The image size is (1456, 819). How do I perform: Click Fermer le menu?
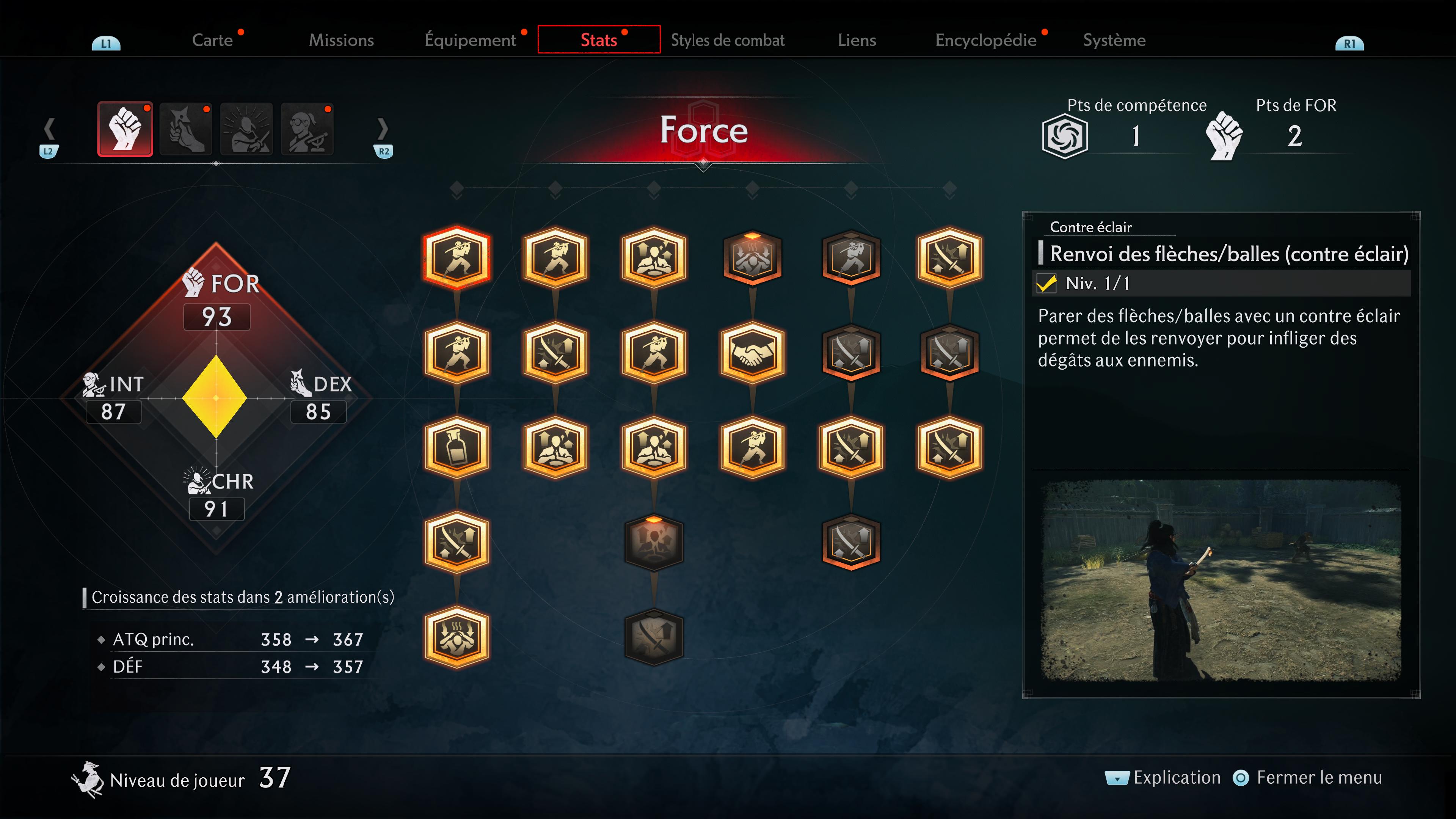click(x=1319, y=778)
